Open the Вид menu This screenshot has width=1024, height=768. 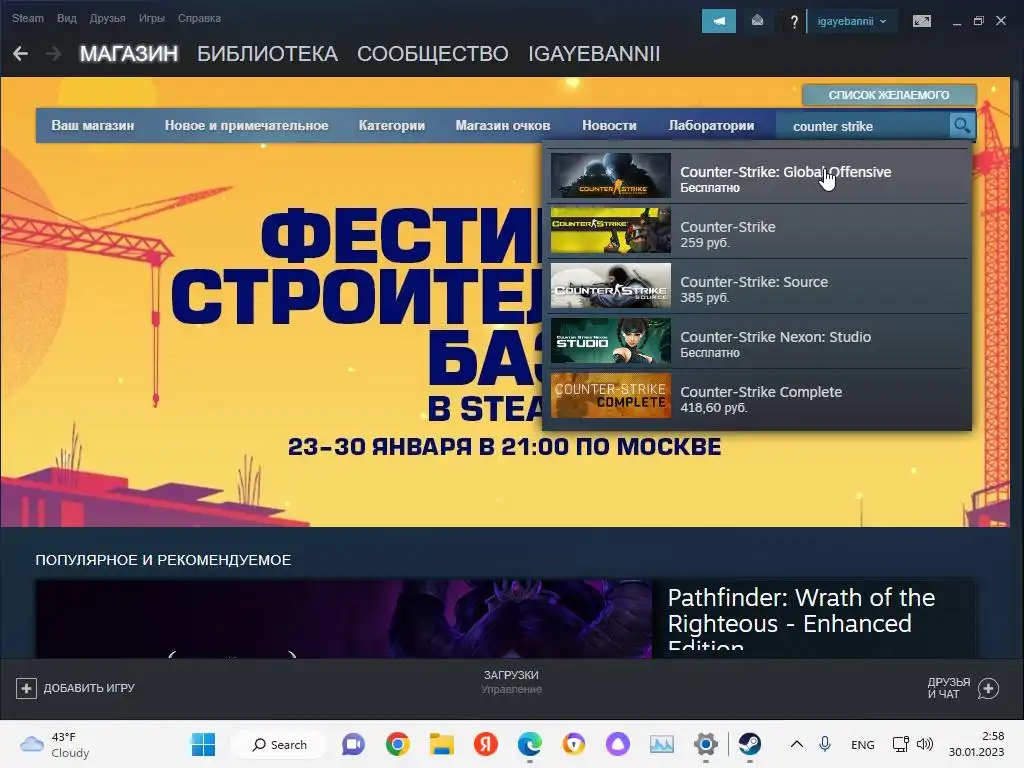click(67, 18)
